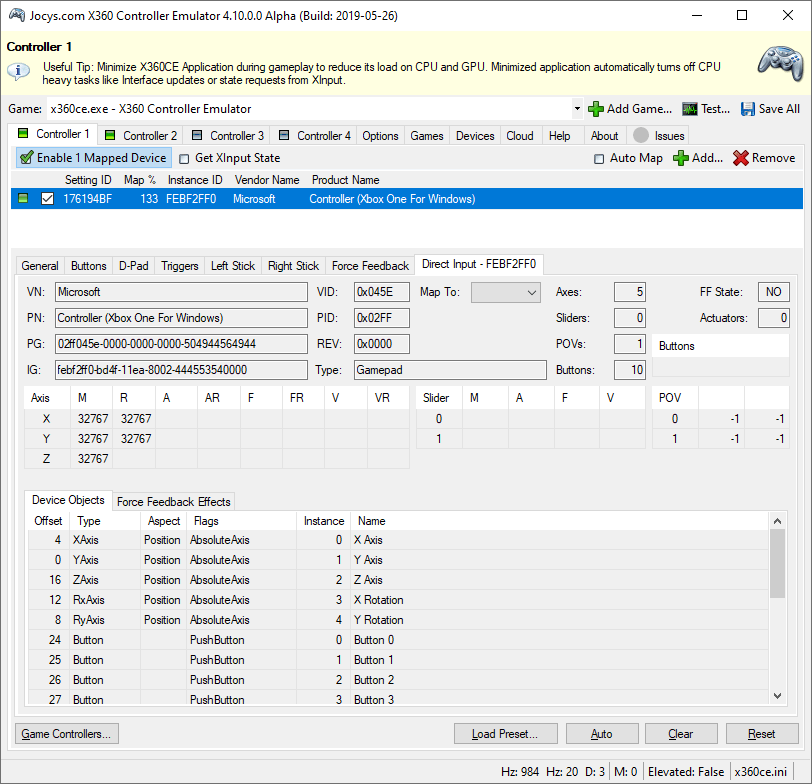
Task: Open the Game selection dropdown arrow
Action: [x=577, y=109]
